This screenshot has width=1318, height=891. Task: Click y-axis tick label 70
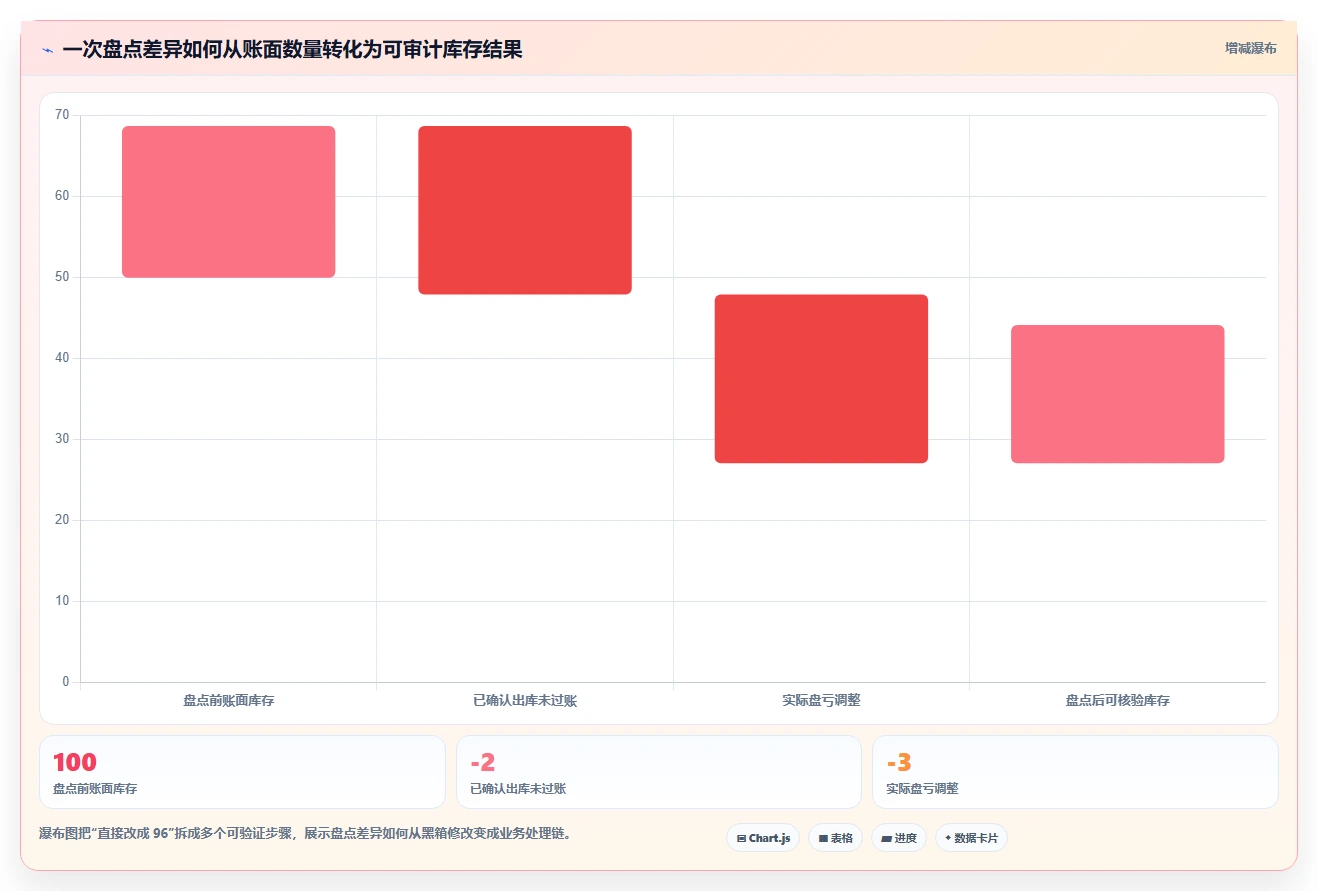(62, 115)
